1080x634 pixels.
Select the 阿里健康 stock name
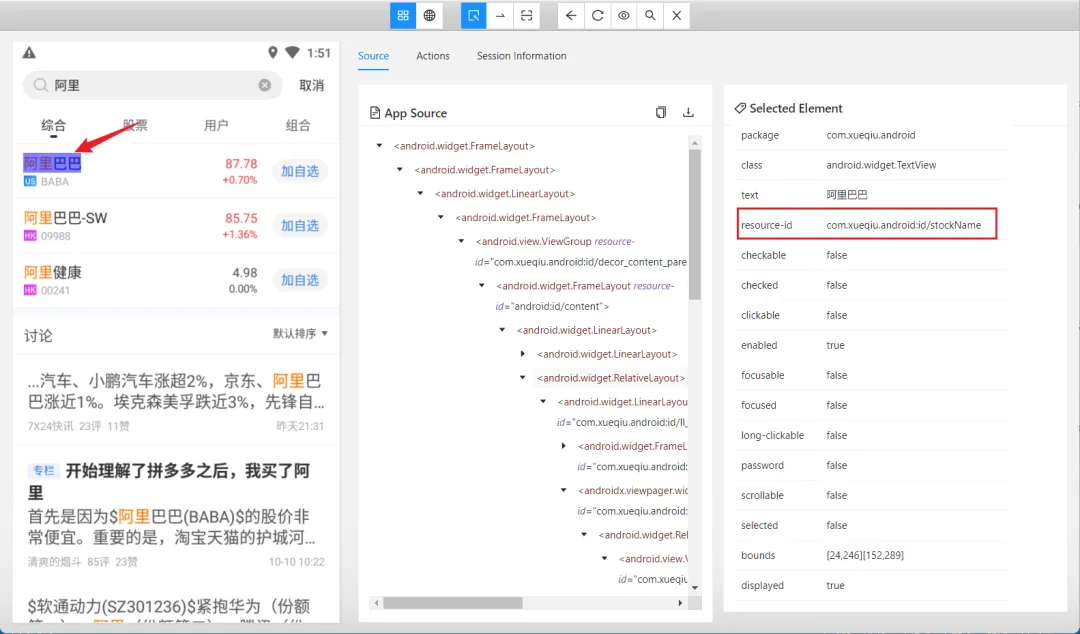click(x=53, y=272)
